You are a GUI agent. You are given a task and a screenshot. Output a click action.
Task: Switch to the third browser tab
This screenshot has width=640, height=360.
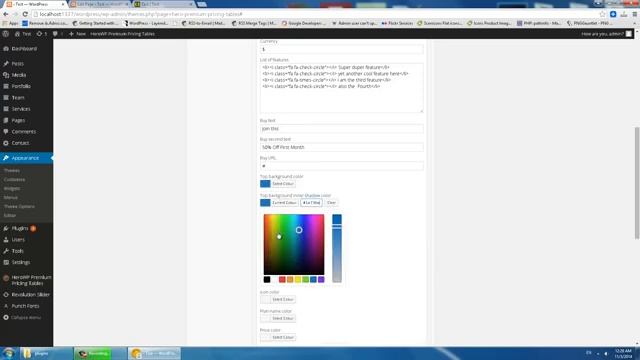click(163, 4)
